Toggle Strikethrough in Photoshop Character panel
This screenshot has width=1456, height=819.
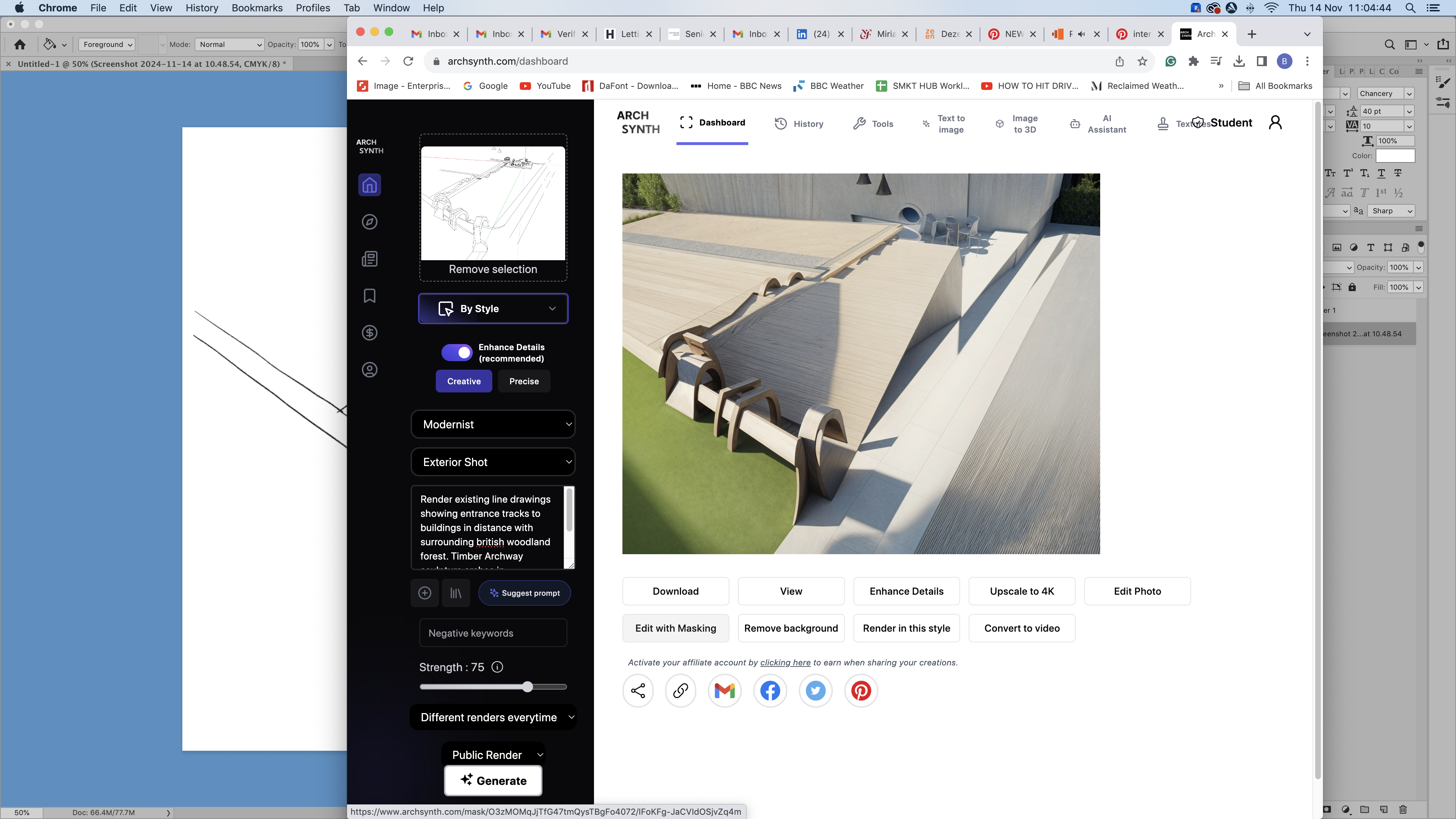(1398, 173)
